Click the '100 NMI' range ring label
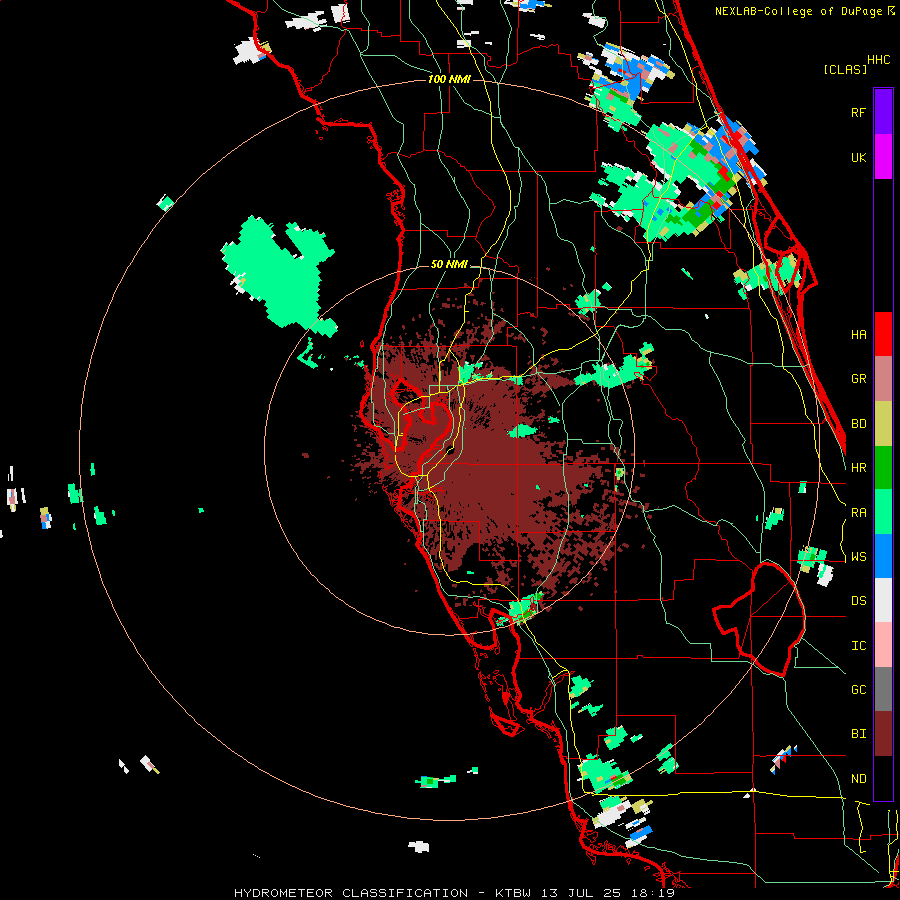The height and width of the screenshot is (900, 900). (449, 79)
